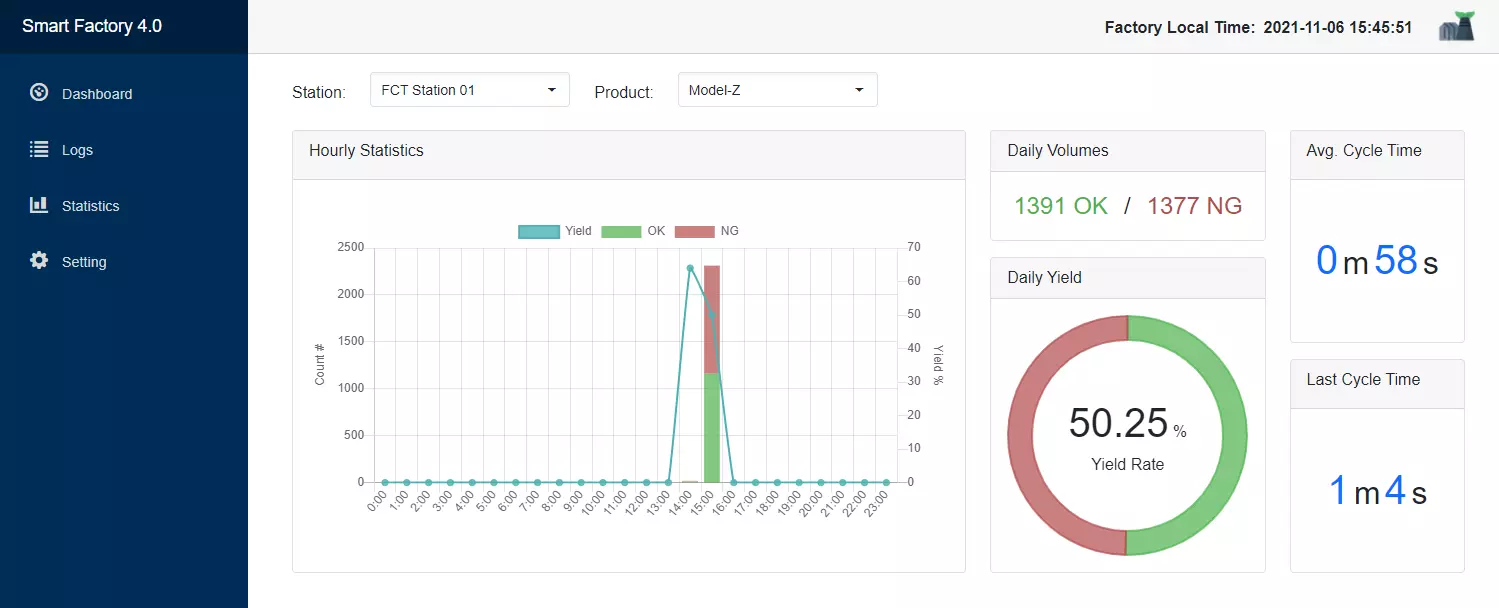The height and width of the screenshot is (608, 1499).
Task: Click the Setting gear icon
Action: 39,261
